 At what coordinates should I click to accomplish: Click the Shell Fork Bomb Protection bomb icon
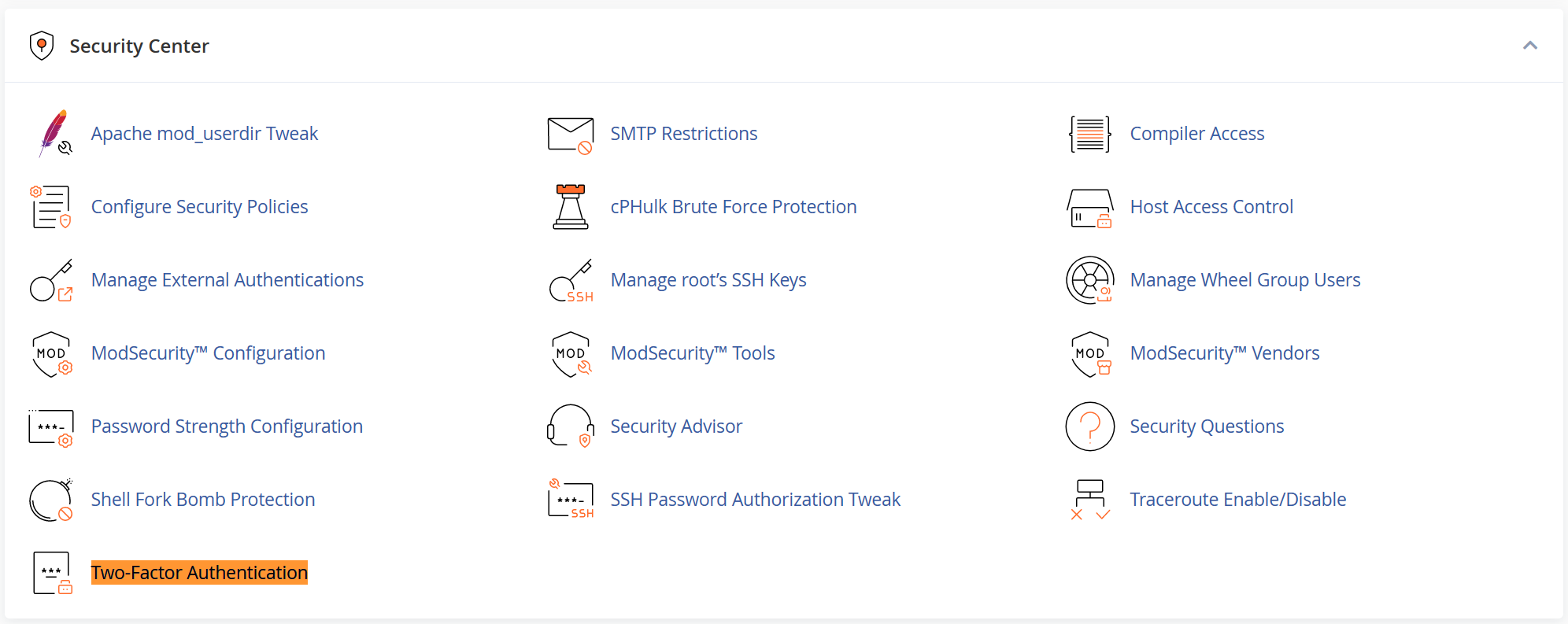coord(51,500)
